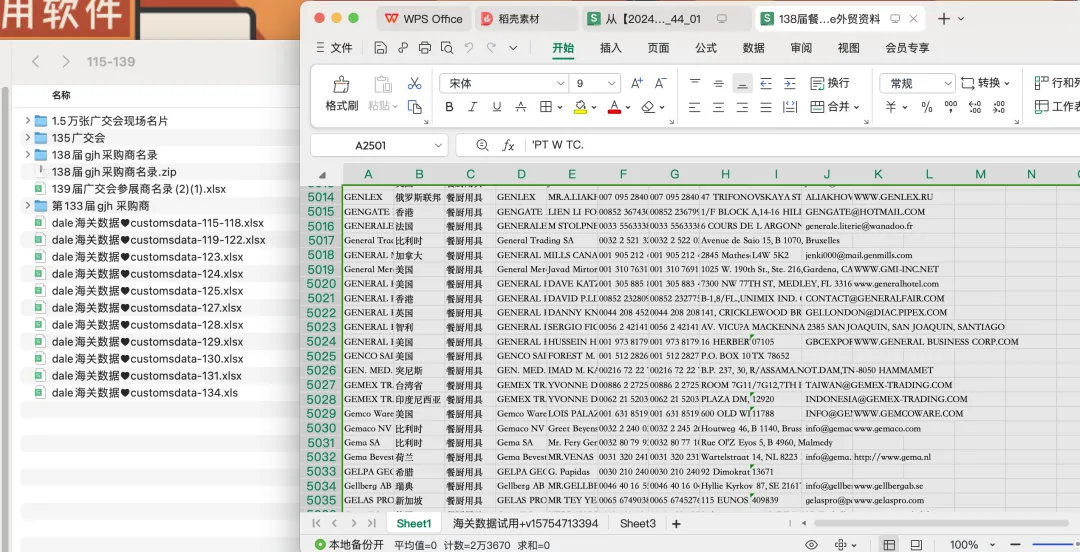Screen dimensions: 1080x552
Task: Click the fx insert function icon
Action: [508, 145]
